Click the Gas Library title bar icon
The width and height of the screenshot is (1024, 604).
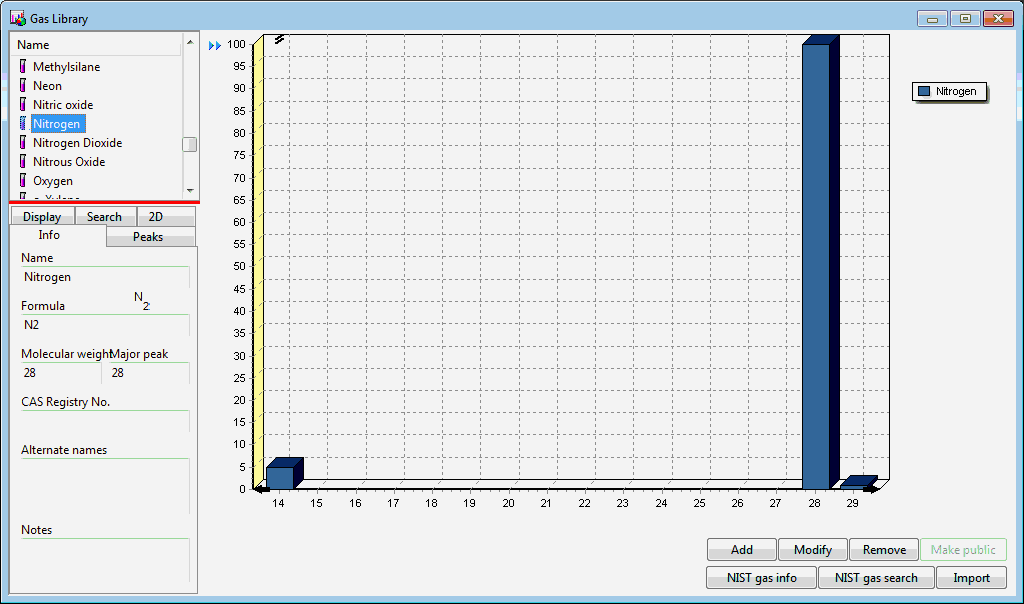(x=18, y=18)
